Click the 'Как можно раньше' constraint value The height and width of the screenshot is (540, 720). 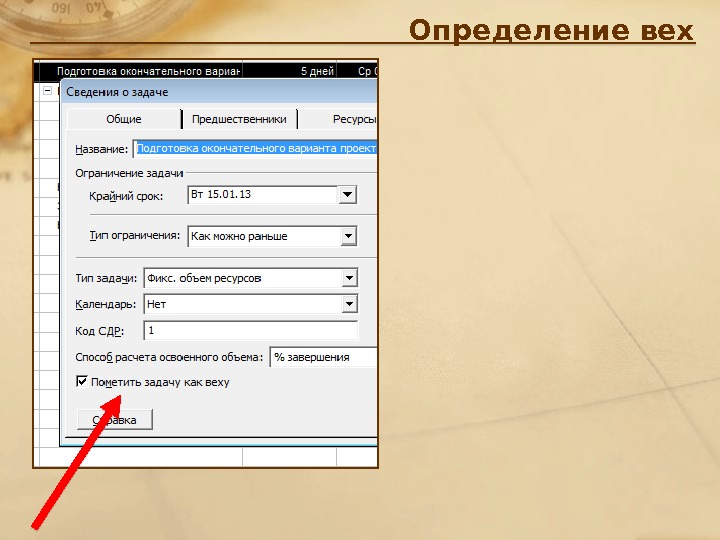[x=239, y=236]
